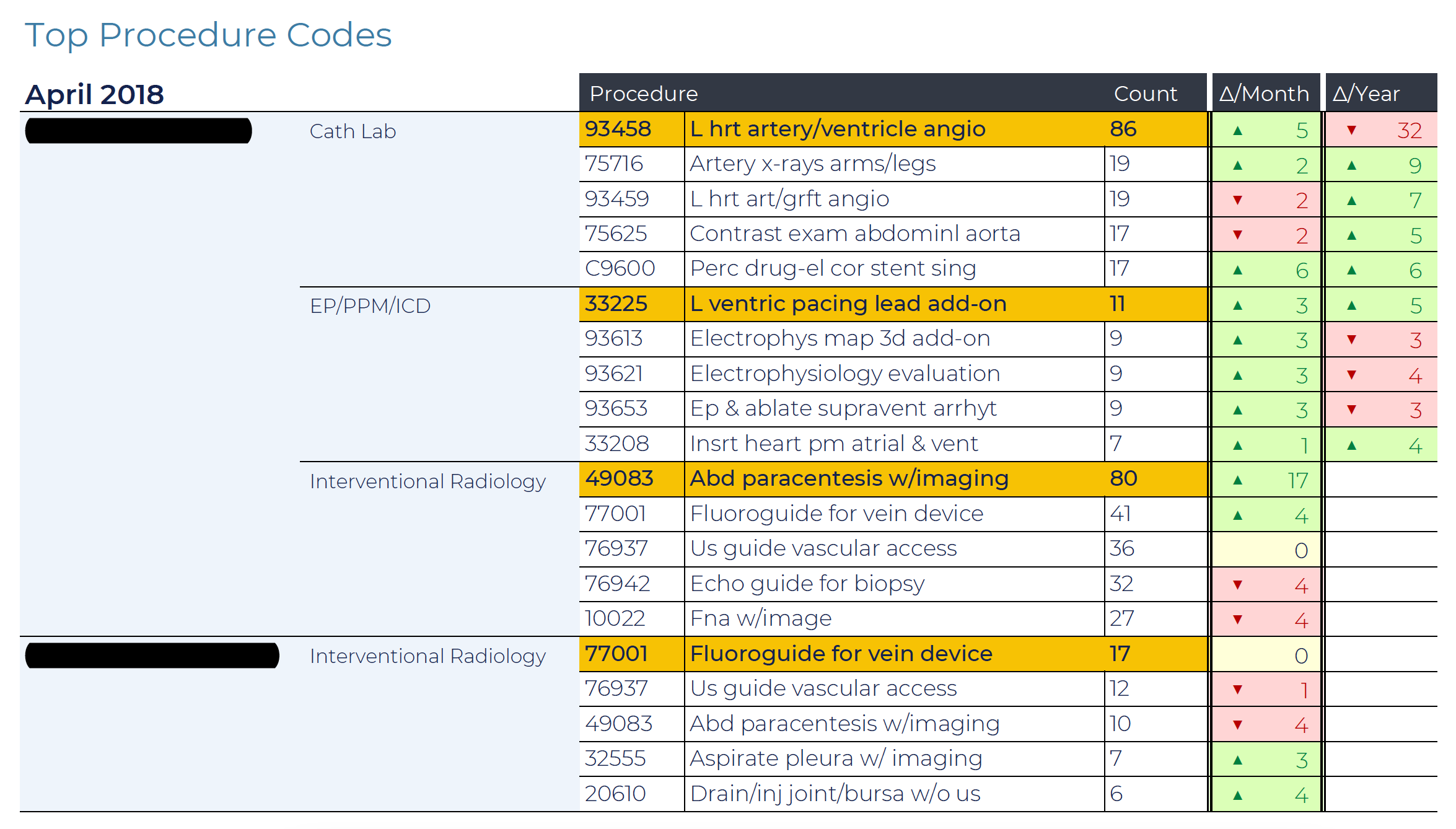Click red down arrow beside 32 yearly change

(1351, 130)
